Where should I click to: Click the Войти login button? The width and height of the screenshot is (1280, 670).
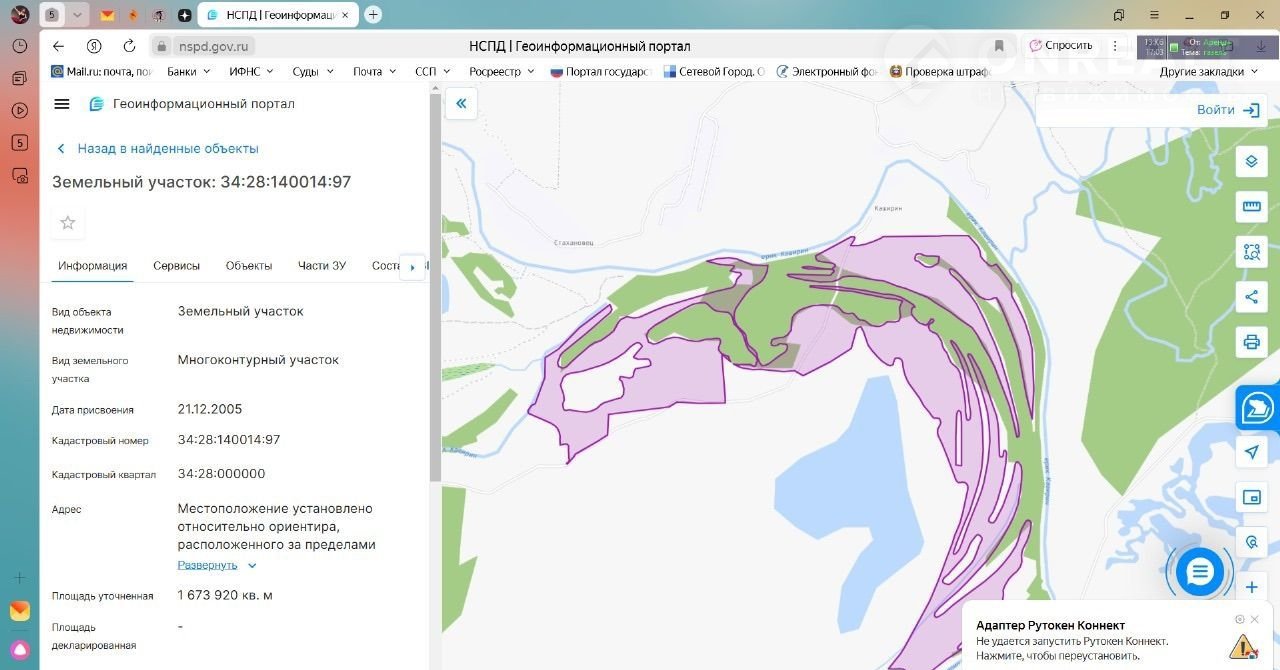(1227, 110)
